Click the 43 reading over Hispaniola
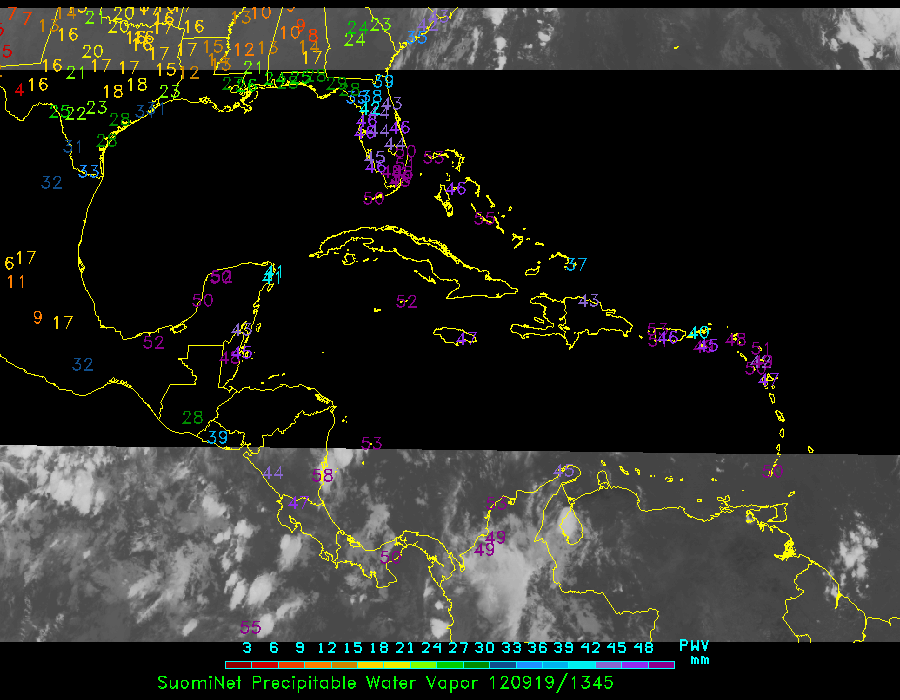 coord(588,300)
